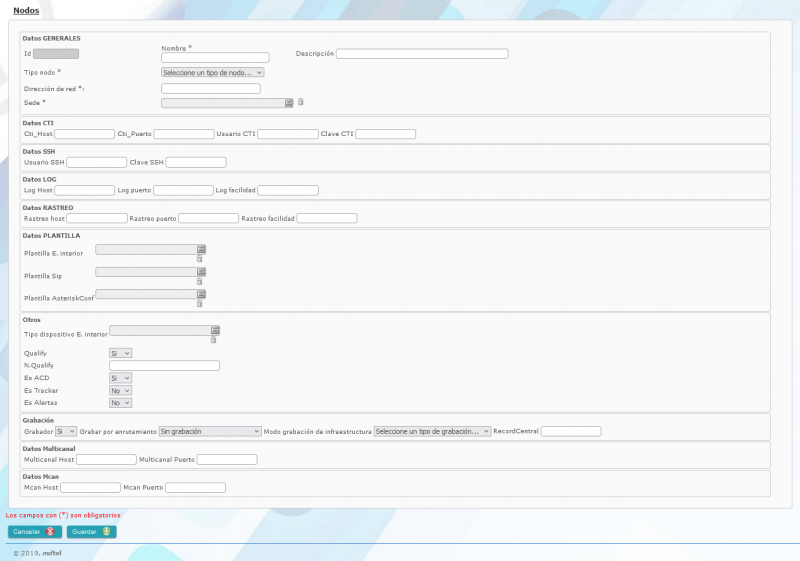Clear Tipo dispositivo E. interior trash icon

click(213, 340)
